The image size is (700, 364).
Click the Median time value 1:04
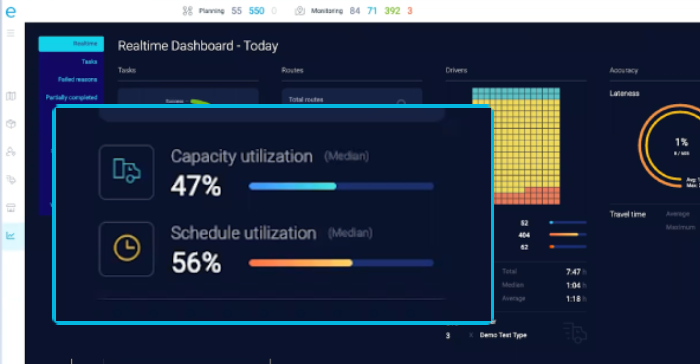coord(574,285)
